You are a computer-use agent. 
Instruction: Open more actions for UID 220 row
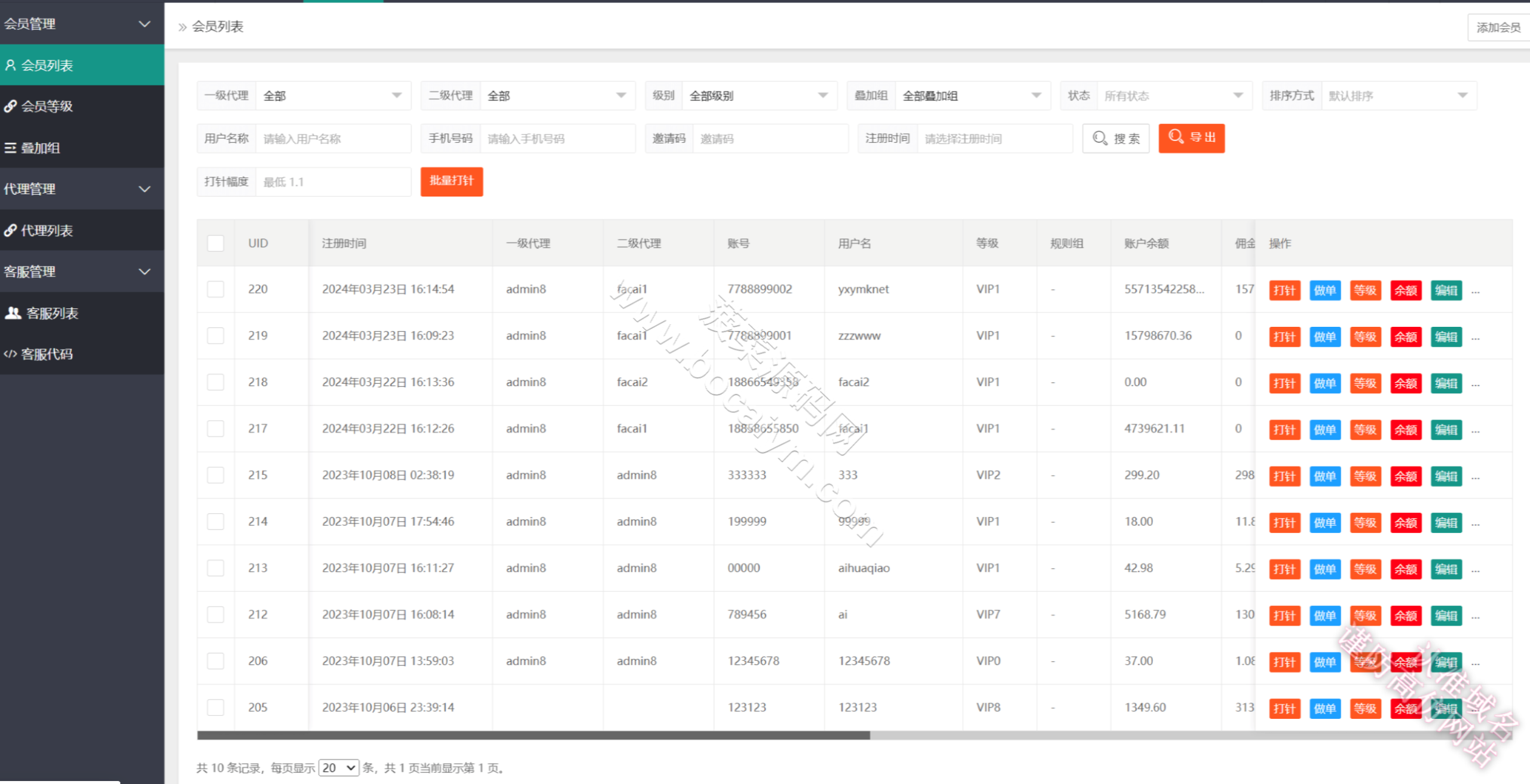pos(1476,292)
